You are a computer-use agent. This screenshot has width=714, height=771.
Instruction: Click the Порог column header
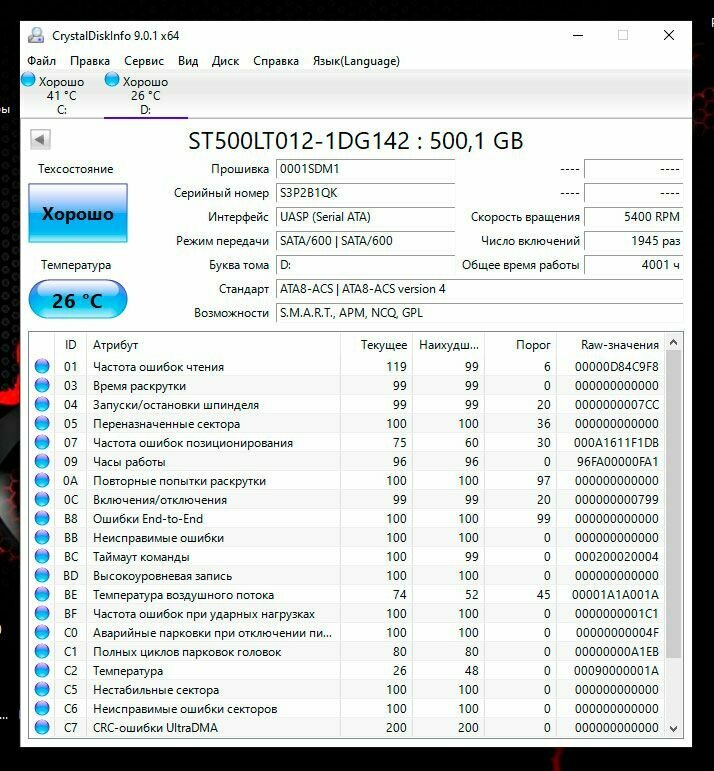pos(520,345)
